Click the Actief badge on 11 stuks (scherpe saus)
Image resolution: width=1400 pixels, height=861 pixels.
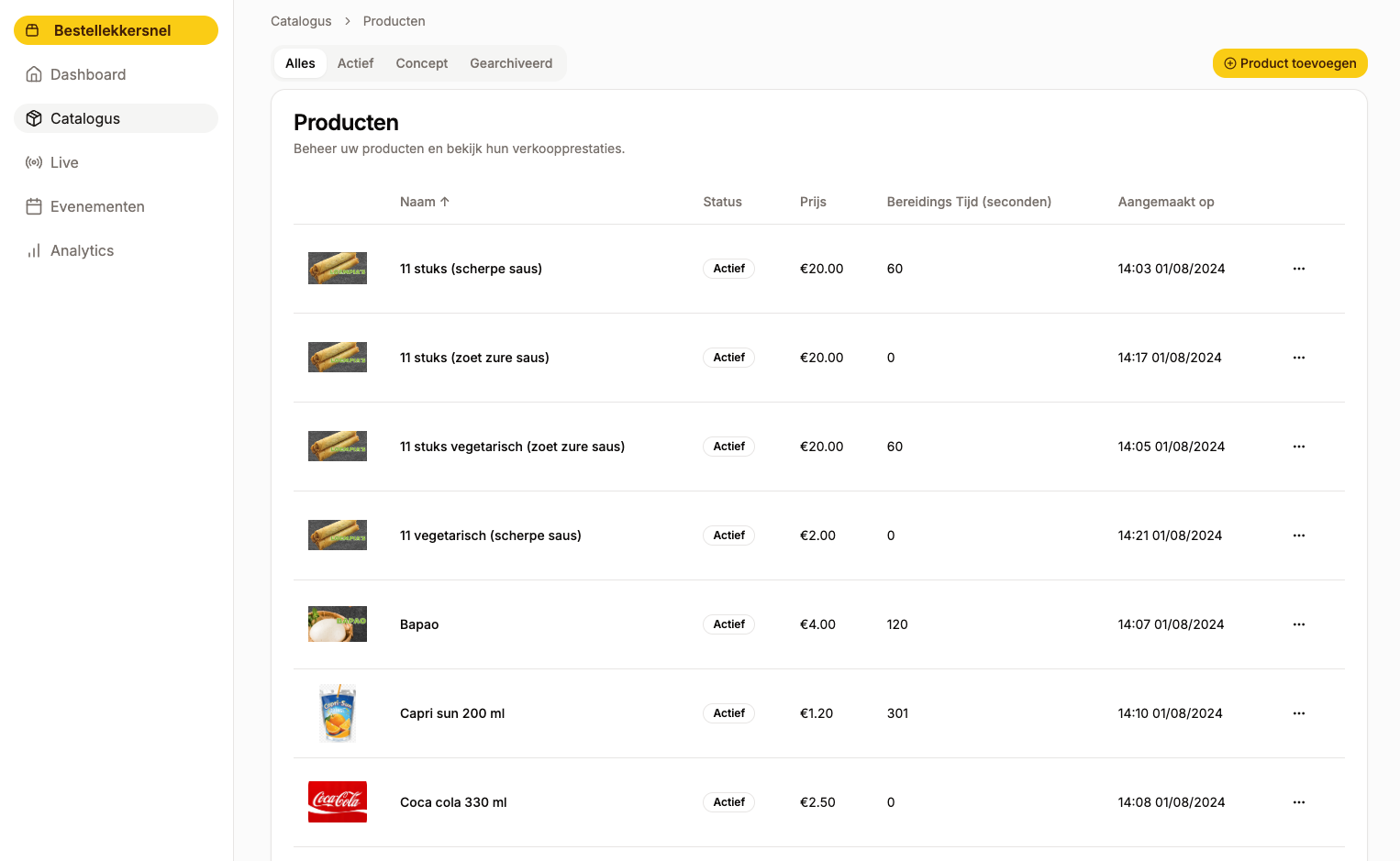(728, 269)
